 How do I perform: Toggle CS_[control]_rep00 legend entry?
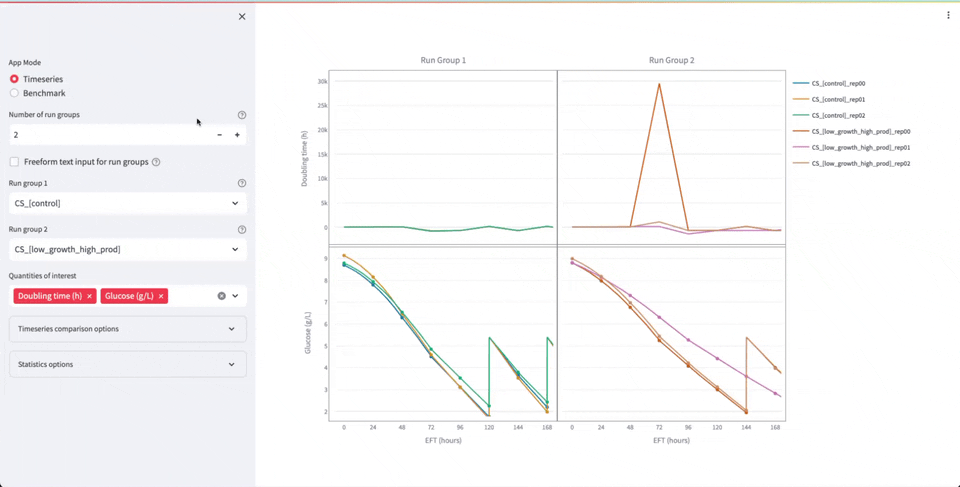(x=829, y=83)
